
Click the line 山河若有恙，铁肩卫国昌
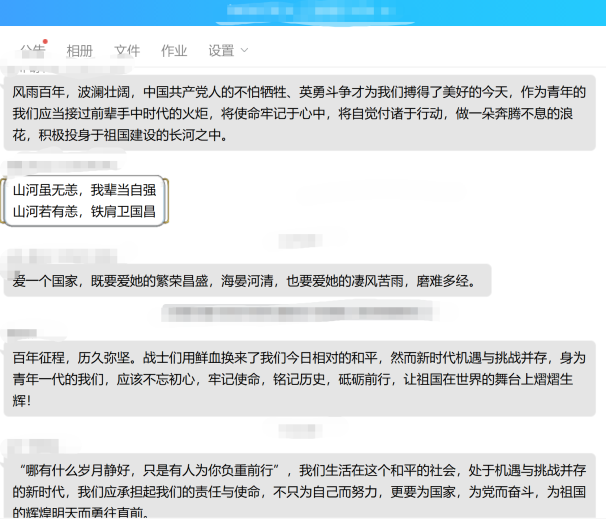pyautogui.click(x=84, y=211)
